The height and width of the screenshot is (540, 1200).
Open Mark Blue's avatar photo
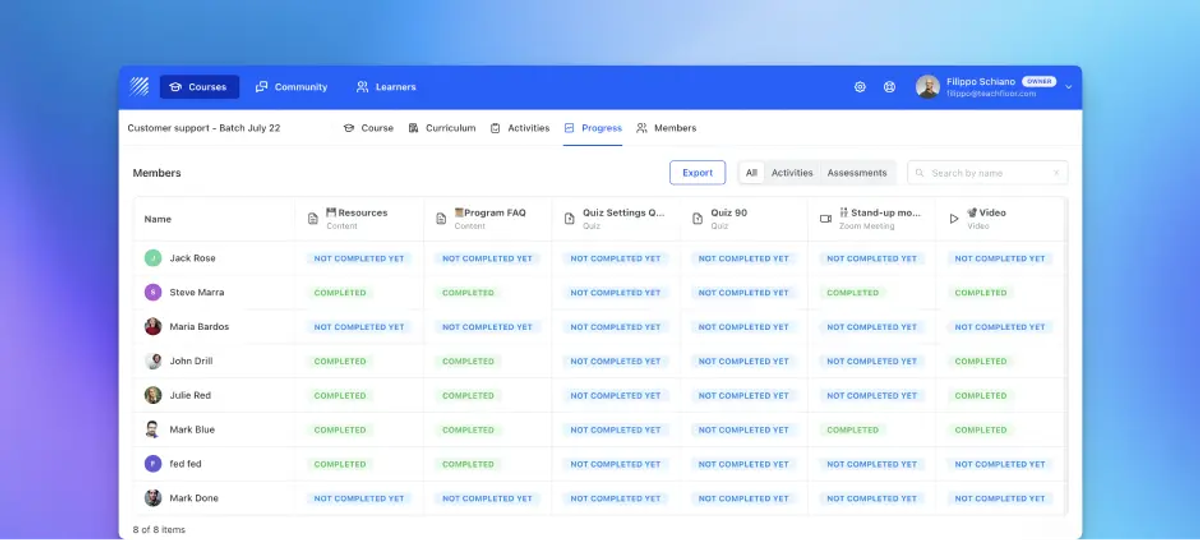click(x=153, y=429)
